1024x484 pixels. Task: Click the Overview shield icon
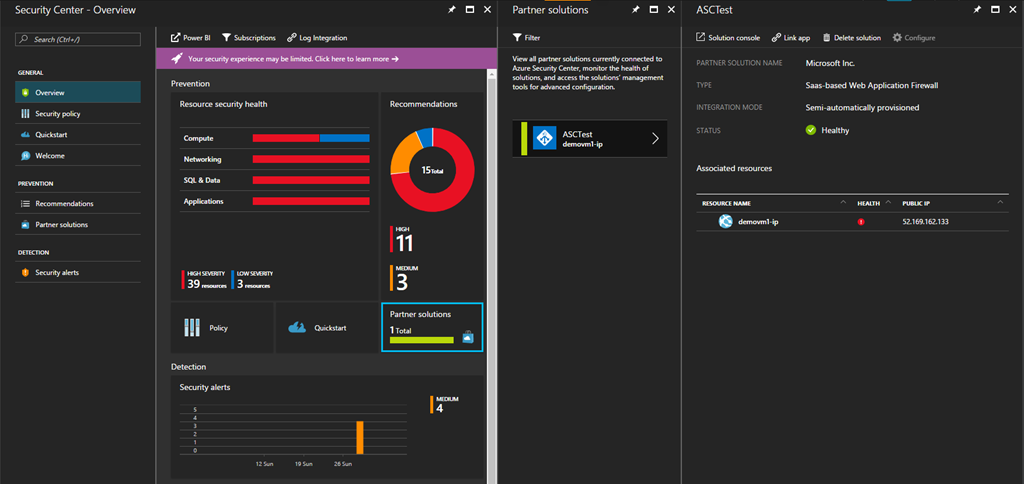coord(25,93)
